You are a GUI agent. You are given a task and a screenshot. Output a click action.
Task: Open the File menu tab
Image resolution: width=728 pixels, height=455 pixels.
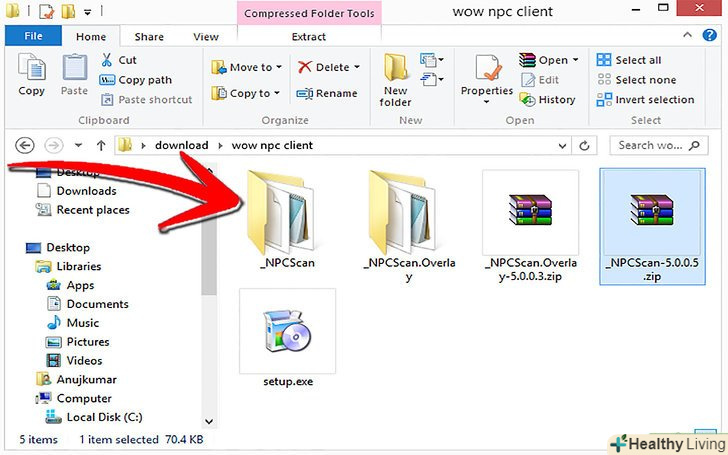[33, 36]
